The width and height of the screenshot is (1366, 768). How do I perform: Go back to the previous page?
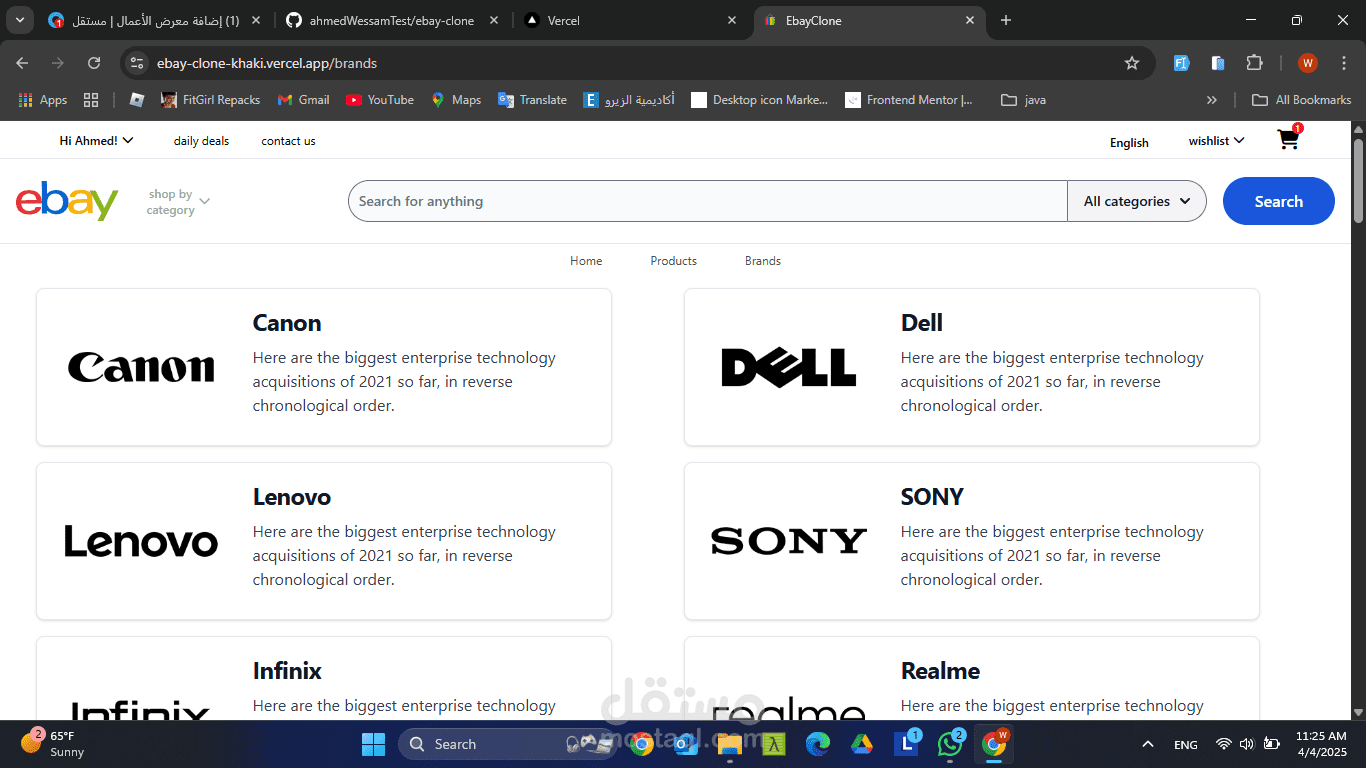(x=22, y=63)
